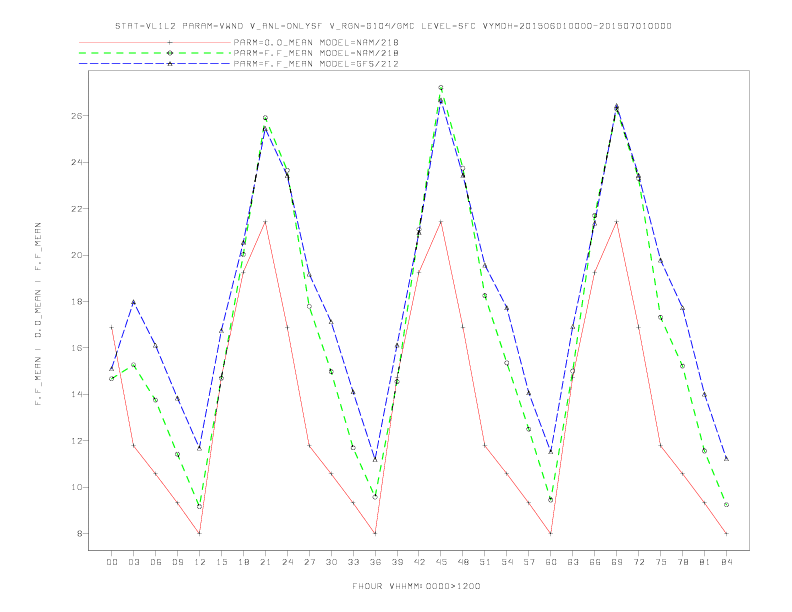Viewport: 792px width, 612px height.
Task: Click y-axis tick label 22
Action: [76, 209]
